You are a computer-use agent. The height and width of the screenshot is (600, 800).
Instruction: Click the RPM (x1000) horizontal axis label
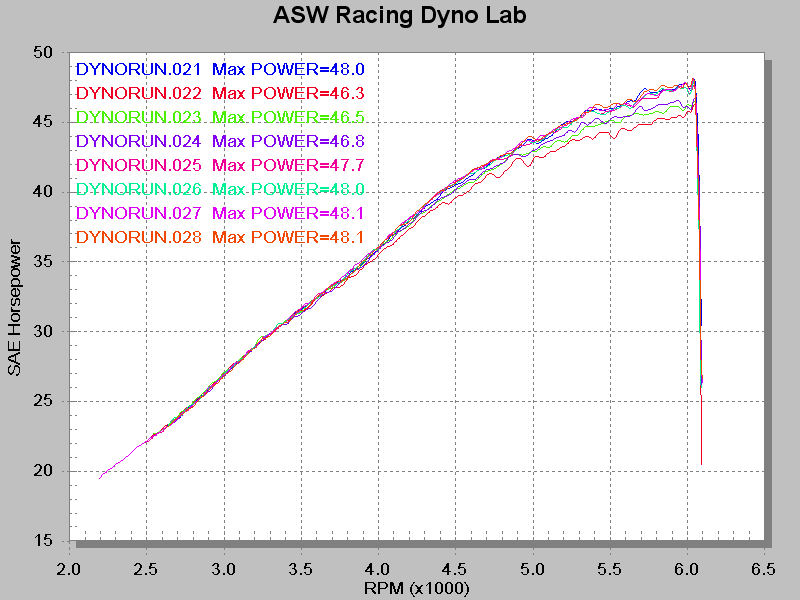click(x=415, y=588)
